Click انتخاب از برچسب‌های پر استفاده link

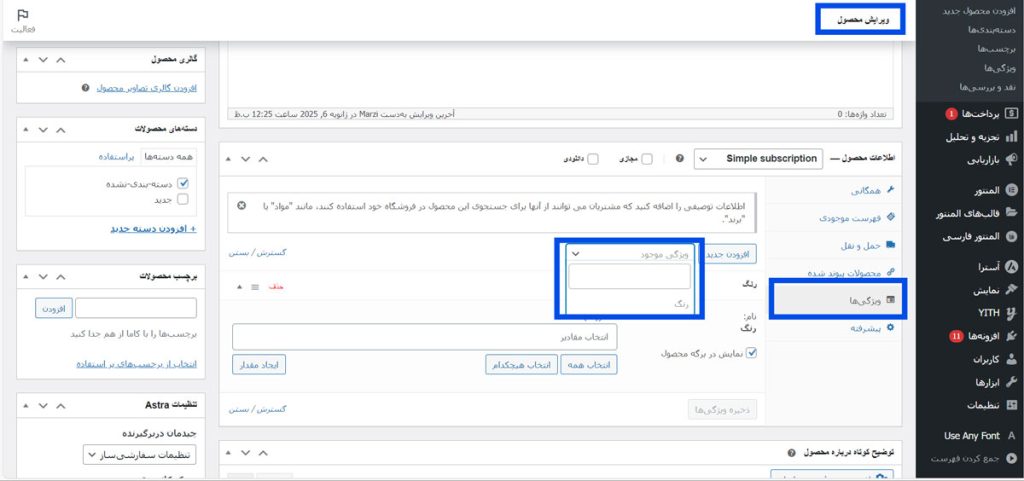[136, 364]
